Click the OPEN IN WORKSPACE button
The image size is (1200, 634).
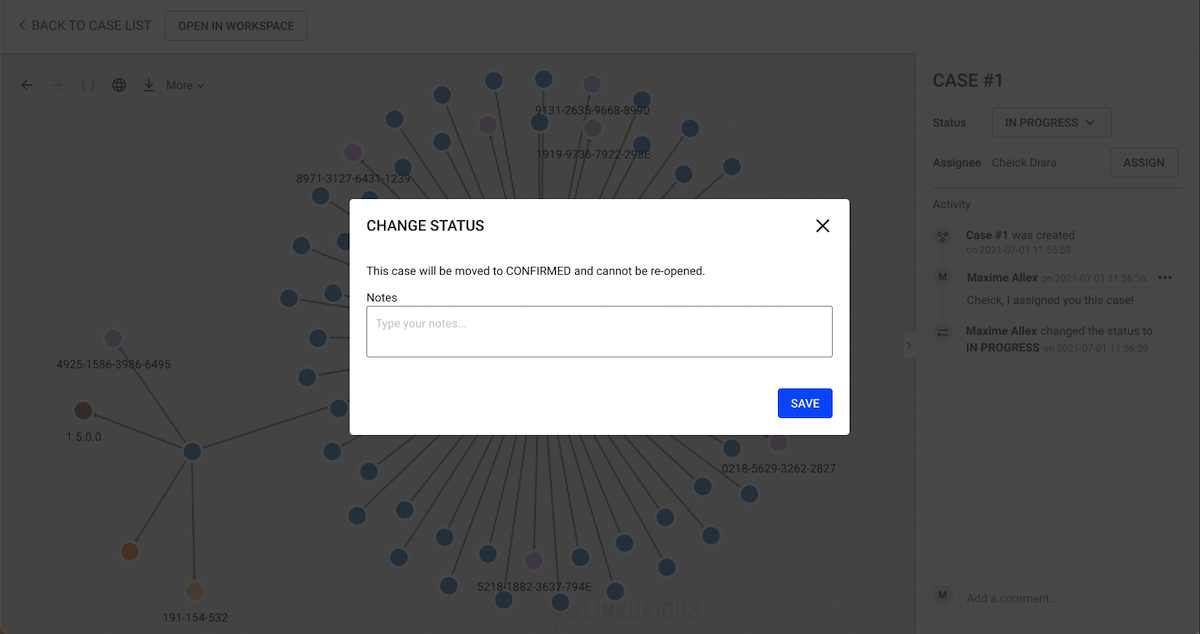tap(235, 25)
